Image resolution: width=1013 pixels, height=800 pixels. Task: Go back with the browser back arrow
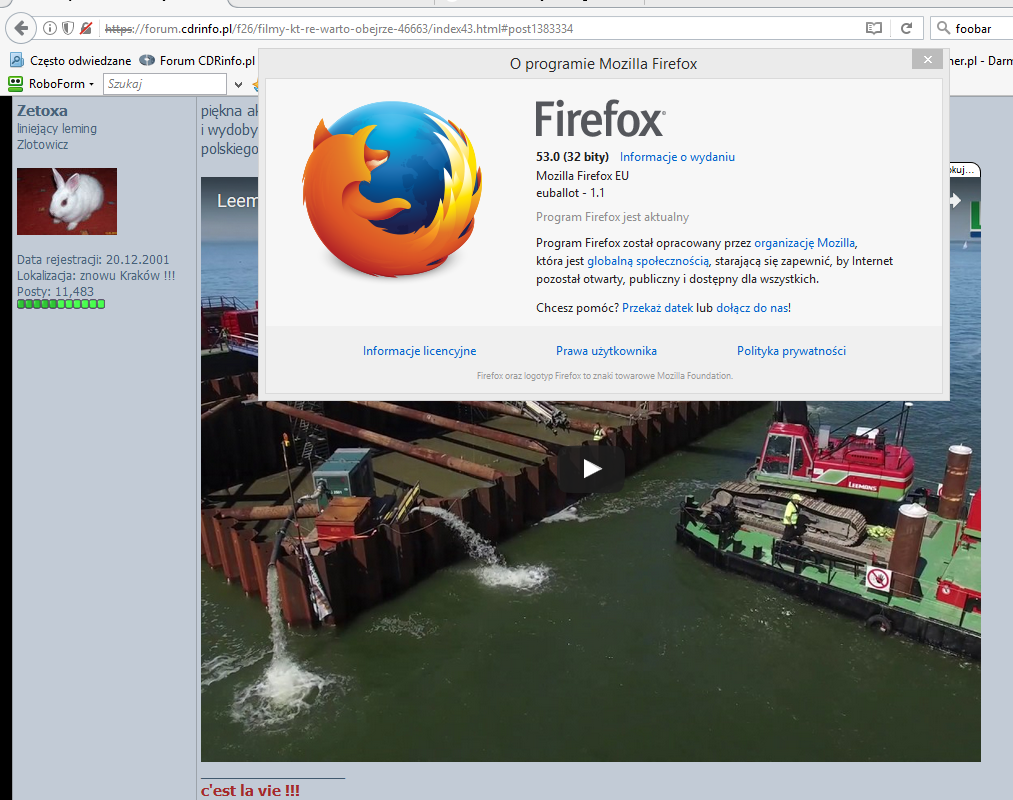[21, 28]
